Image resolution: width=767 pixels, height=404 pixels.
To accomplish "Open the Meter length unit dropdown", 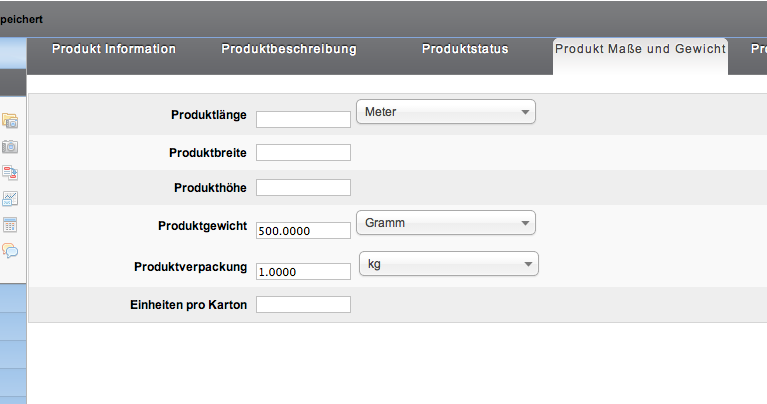I will point(446,112).
